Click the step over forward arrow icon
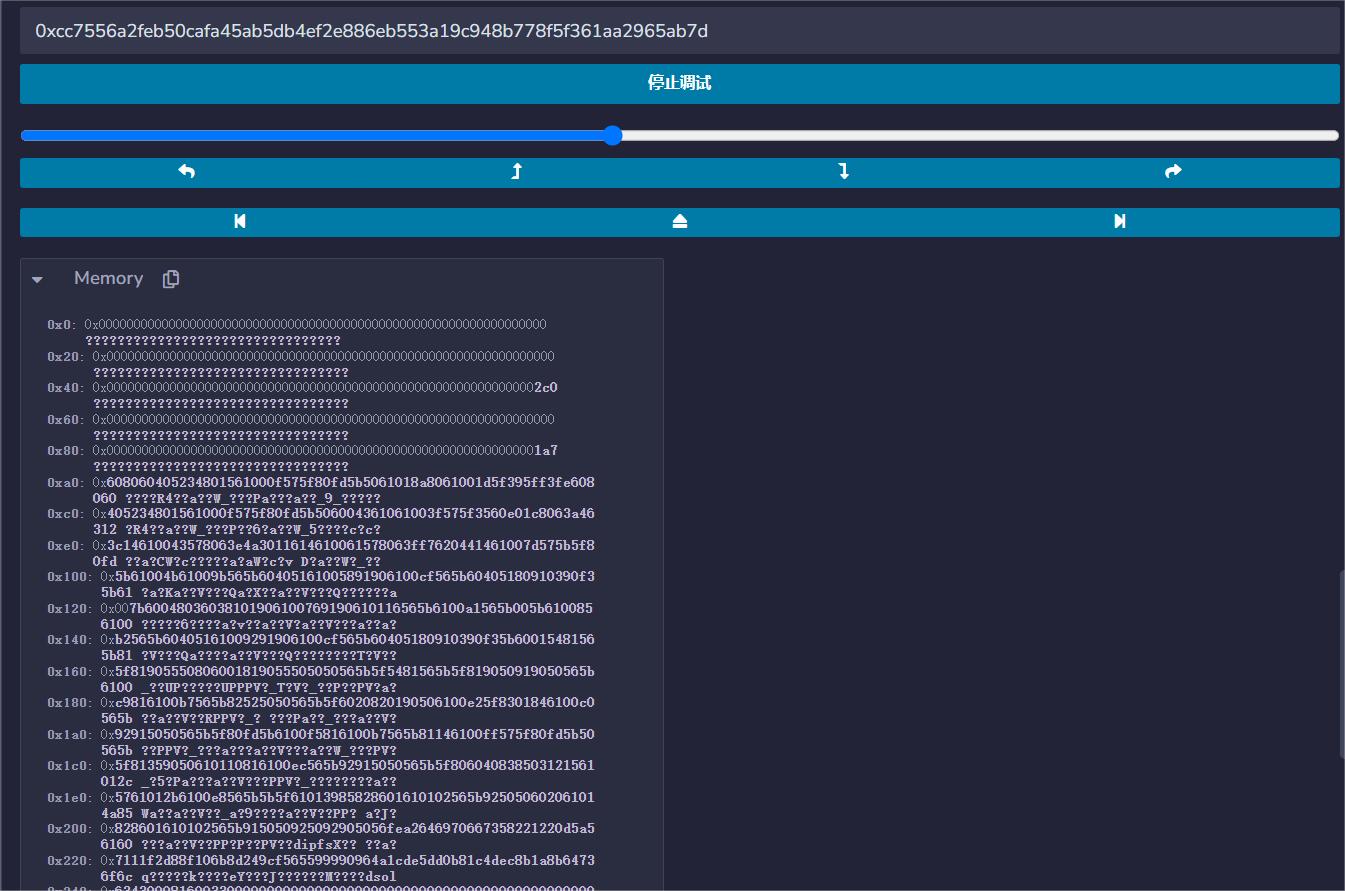This screenshot has height=891, width=1345. tap(1173, 172)
